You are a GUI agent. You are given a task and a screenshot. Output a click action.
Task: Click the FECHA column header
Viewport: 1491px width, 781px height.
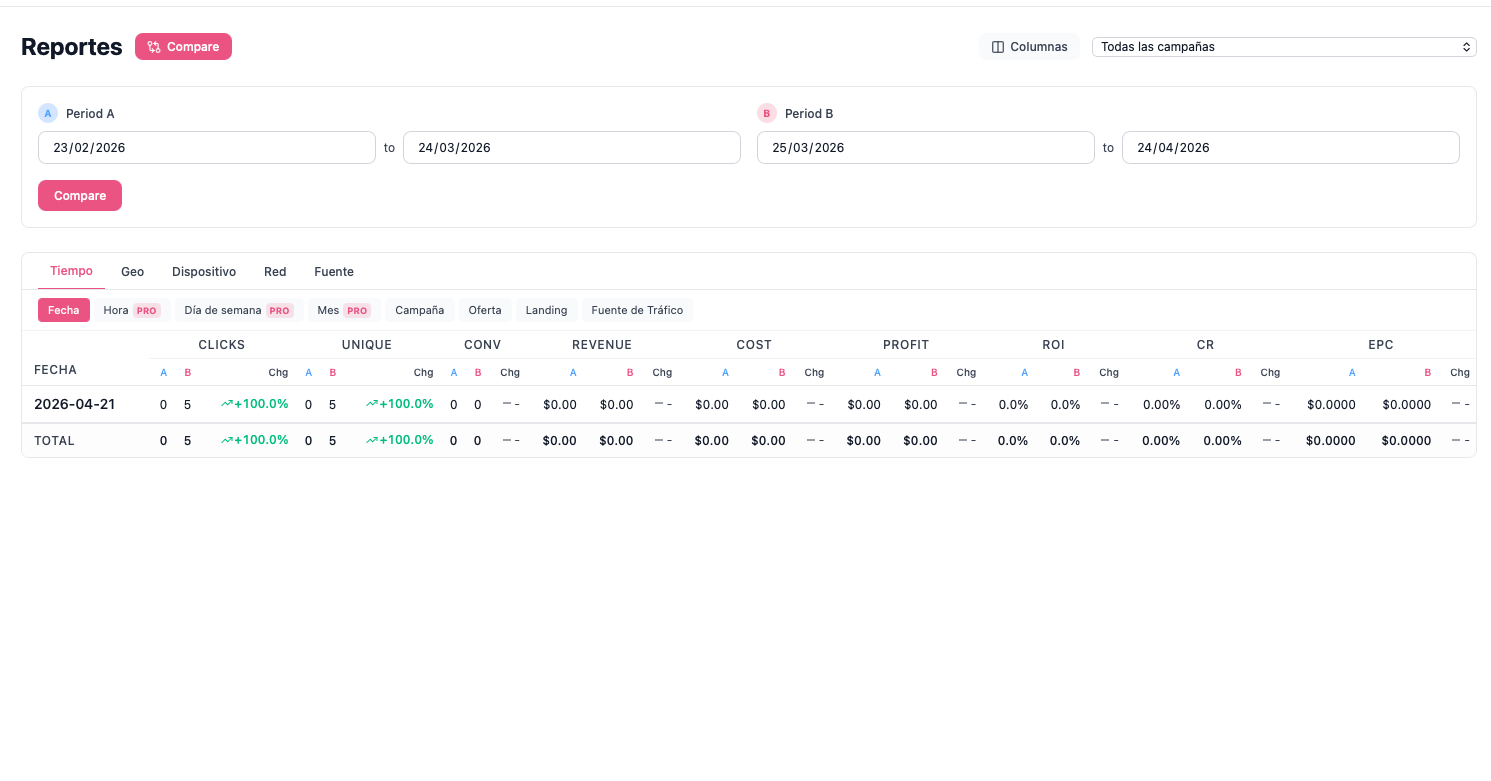click(x=55, y=370)
